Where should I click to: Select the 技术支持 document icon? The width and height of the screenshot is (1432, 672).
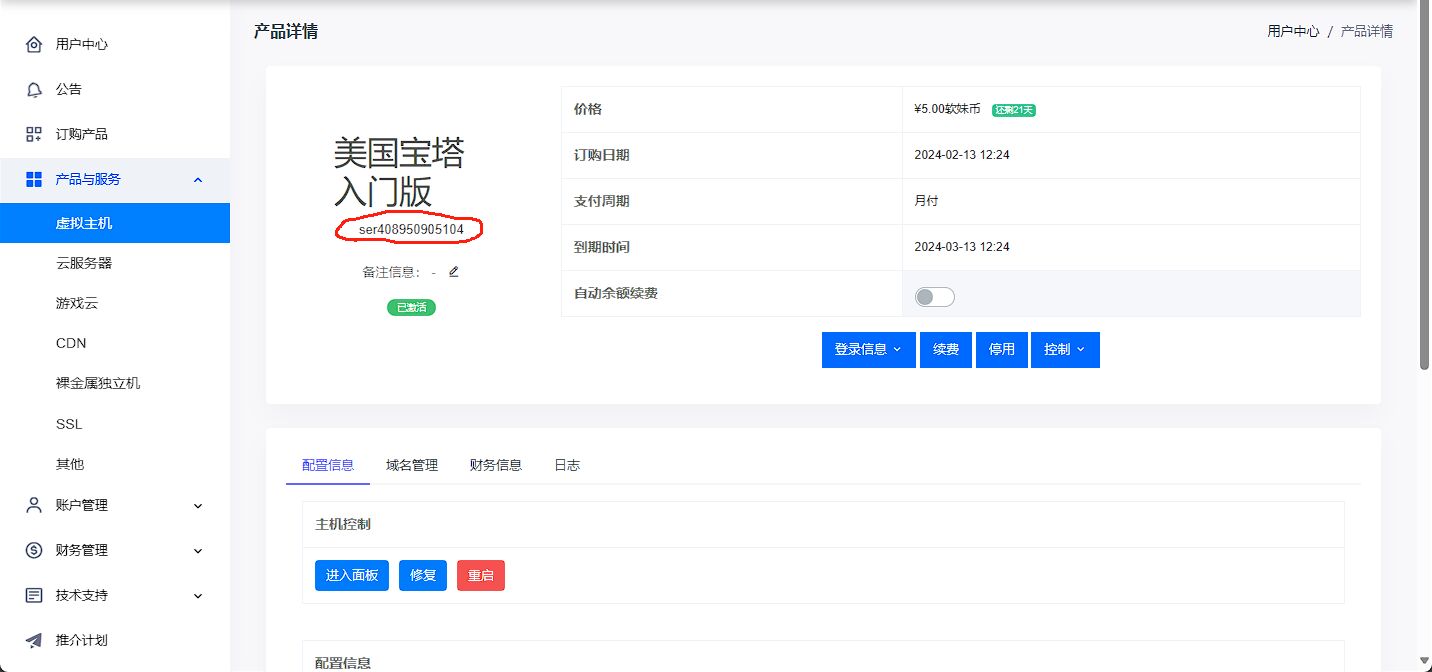pos(36,595)
